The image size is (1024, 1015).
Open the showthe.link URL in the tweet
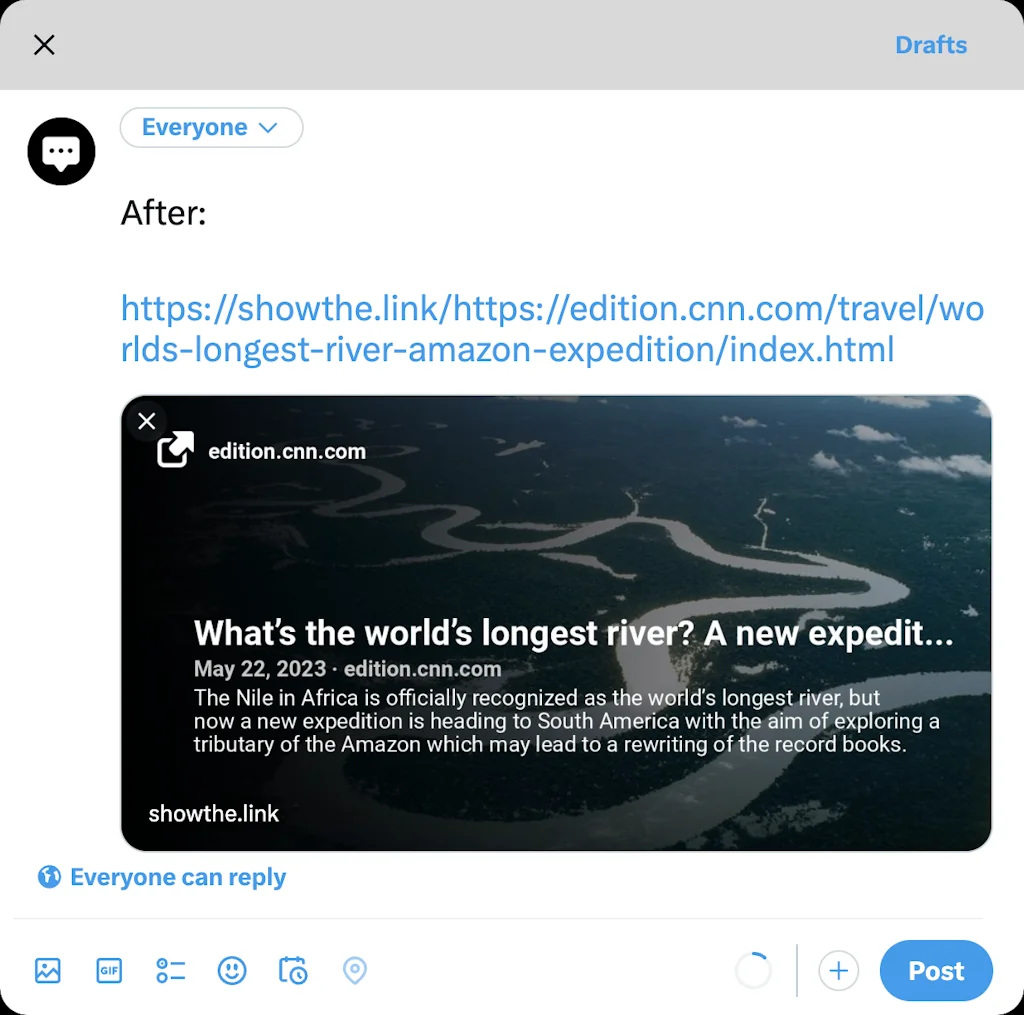click(x=550, y=328)
